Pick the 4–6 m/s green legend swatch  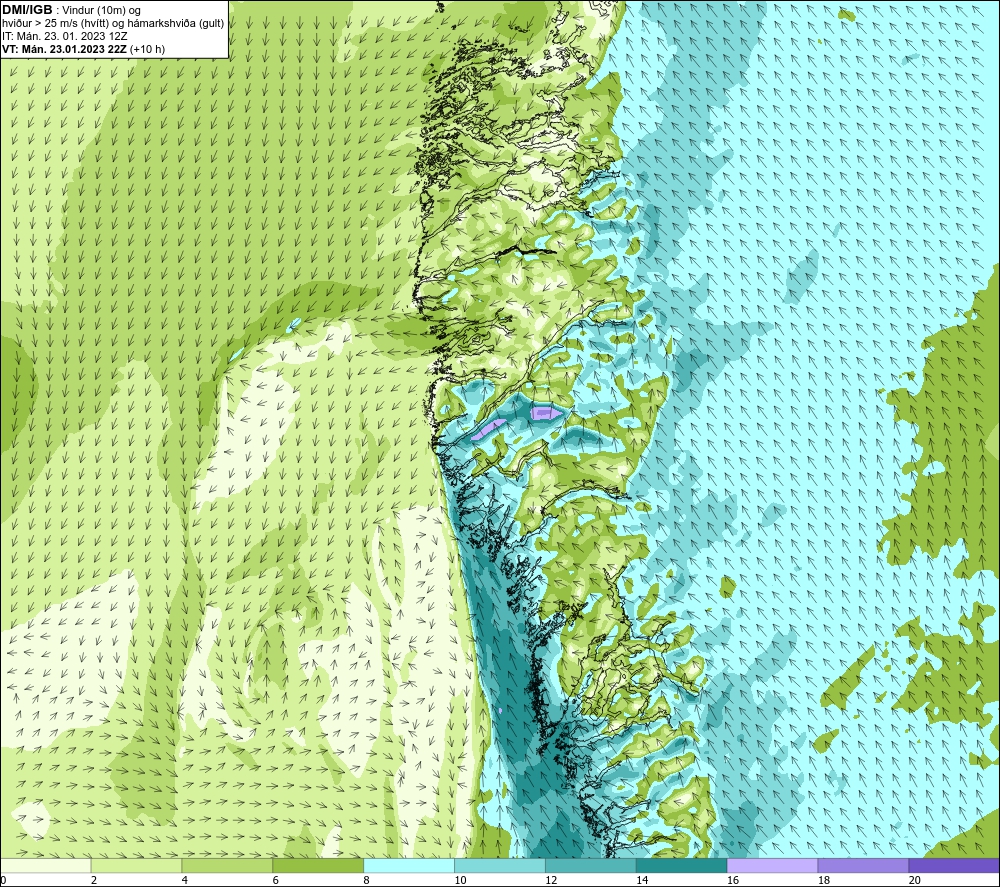227,866
